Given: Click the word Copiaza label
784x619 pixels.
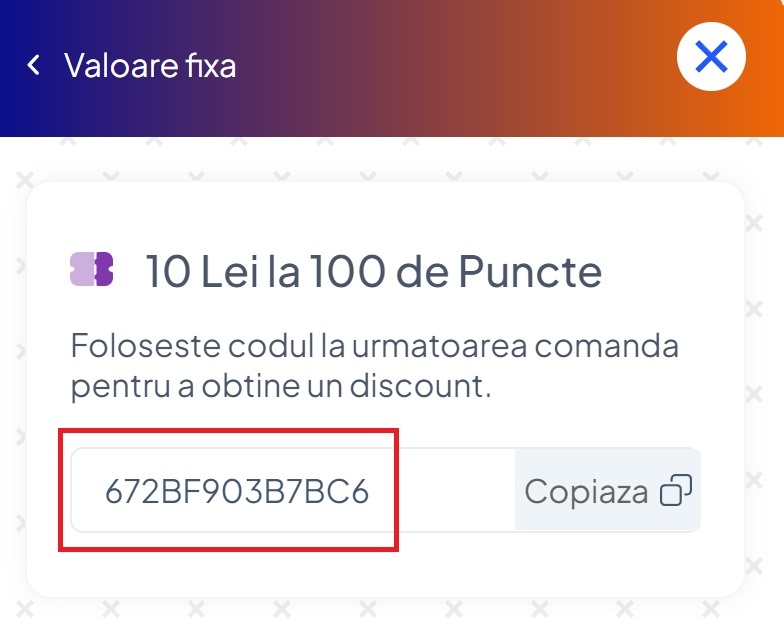Looking at the screenshot, I should (586, 492).
